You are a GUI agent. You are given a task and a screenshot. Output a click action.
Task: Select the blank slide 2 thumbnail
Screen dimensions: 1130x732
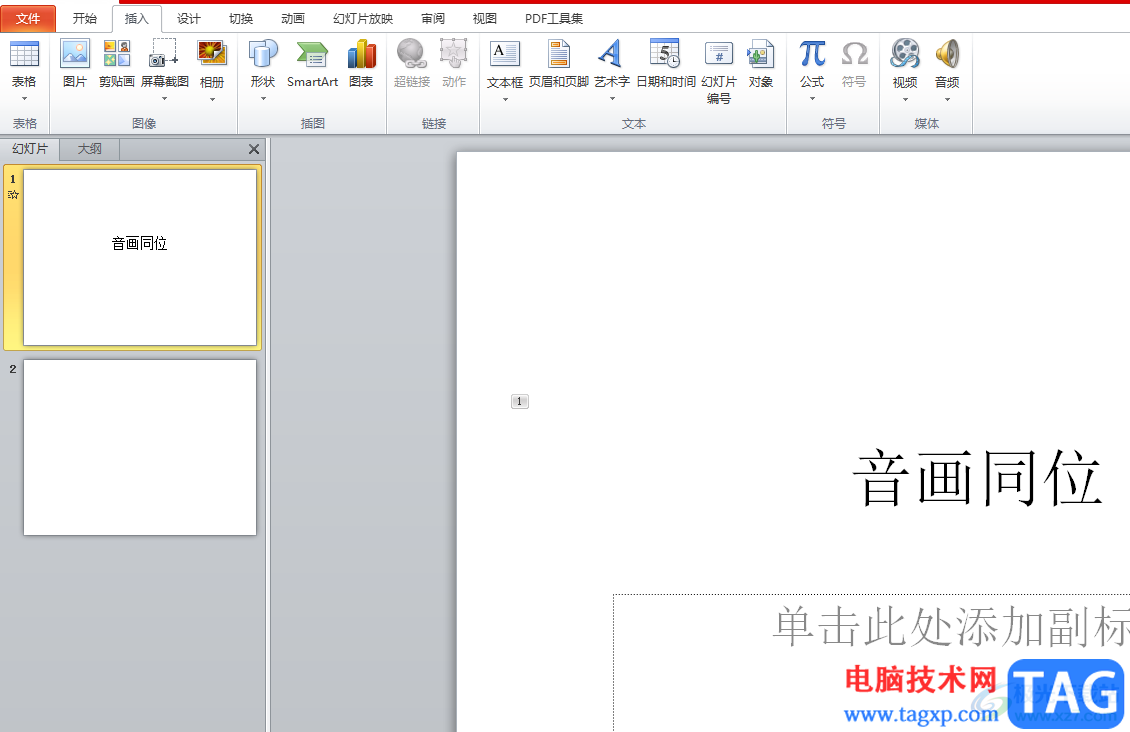click(x=140, y=447)
